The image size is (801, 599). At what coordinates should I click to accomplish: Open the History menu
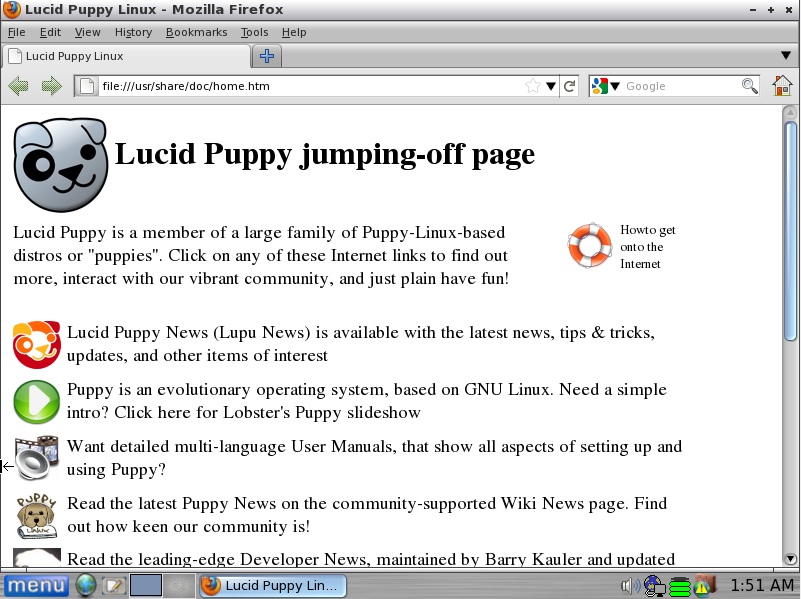pos(133,32)
